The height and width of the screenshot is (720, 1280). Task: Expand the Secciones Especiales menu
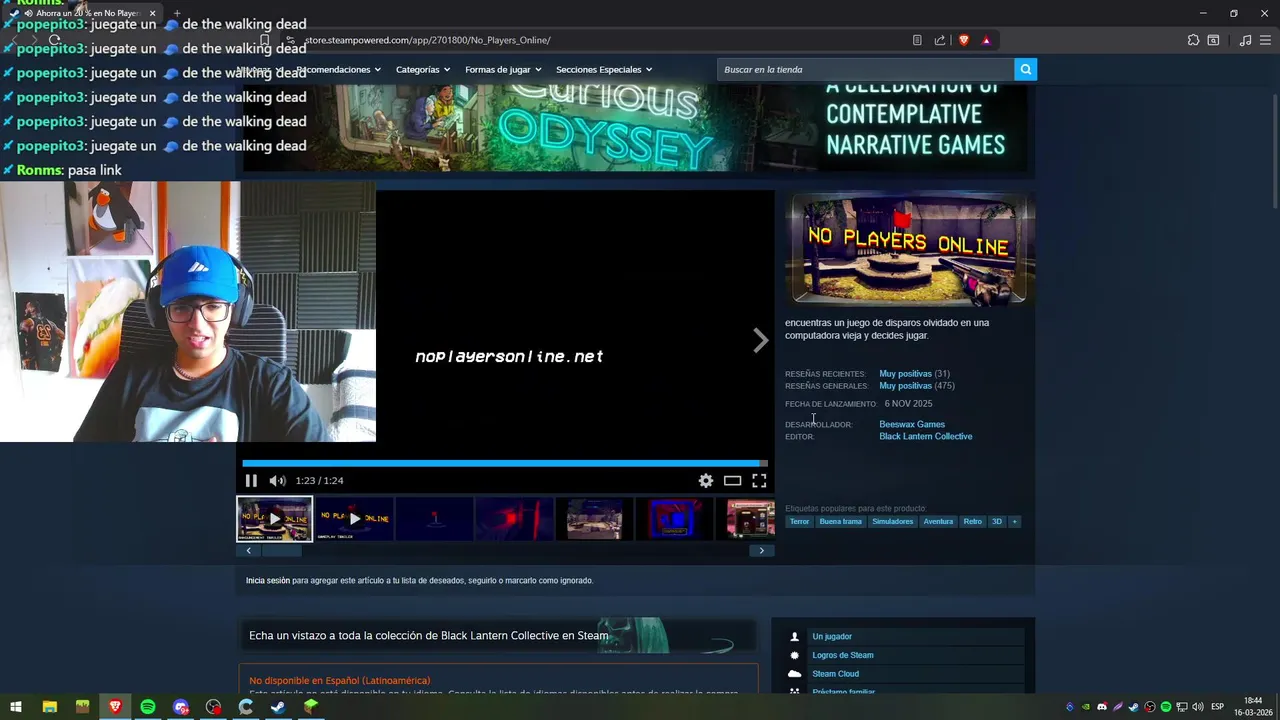click(604, 69)
